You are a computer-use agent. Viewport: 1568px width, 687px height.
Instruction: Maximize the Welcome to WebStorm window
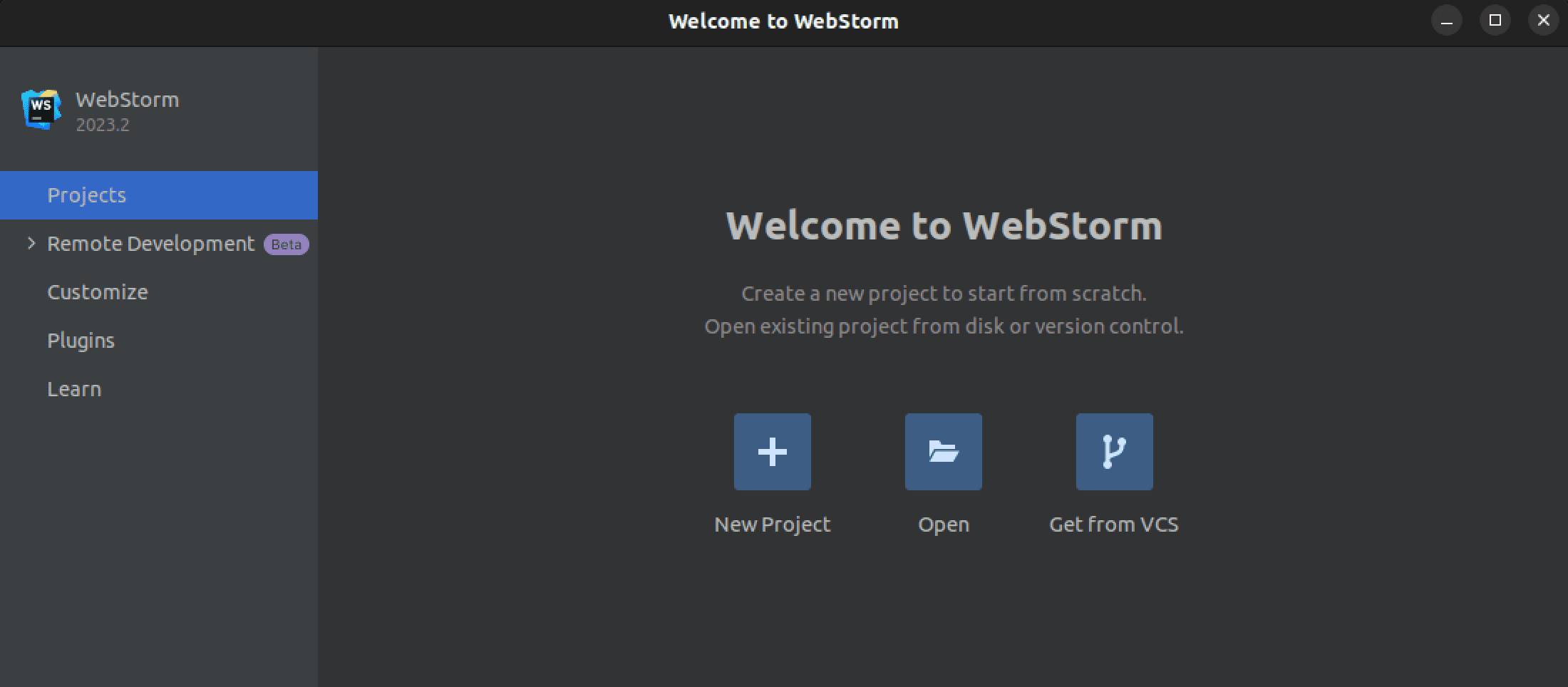(x=1495, y=21)
